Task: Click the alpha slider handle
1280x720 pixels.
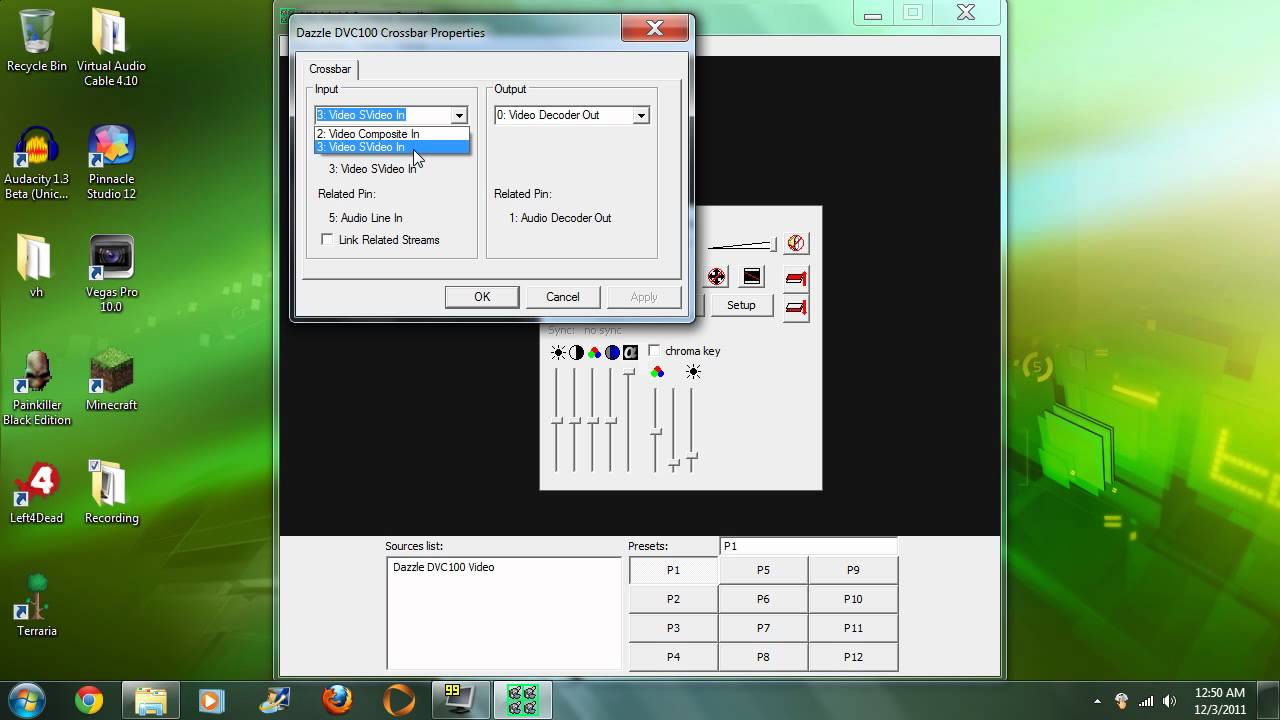Action: click(x=629, y=372)
